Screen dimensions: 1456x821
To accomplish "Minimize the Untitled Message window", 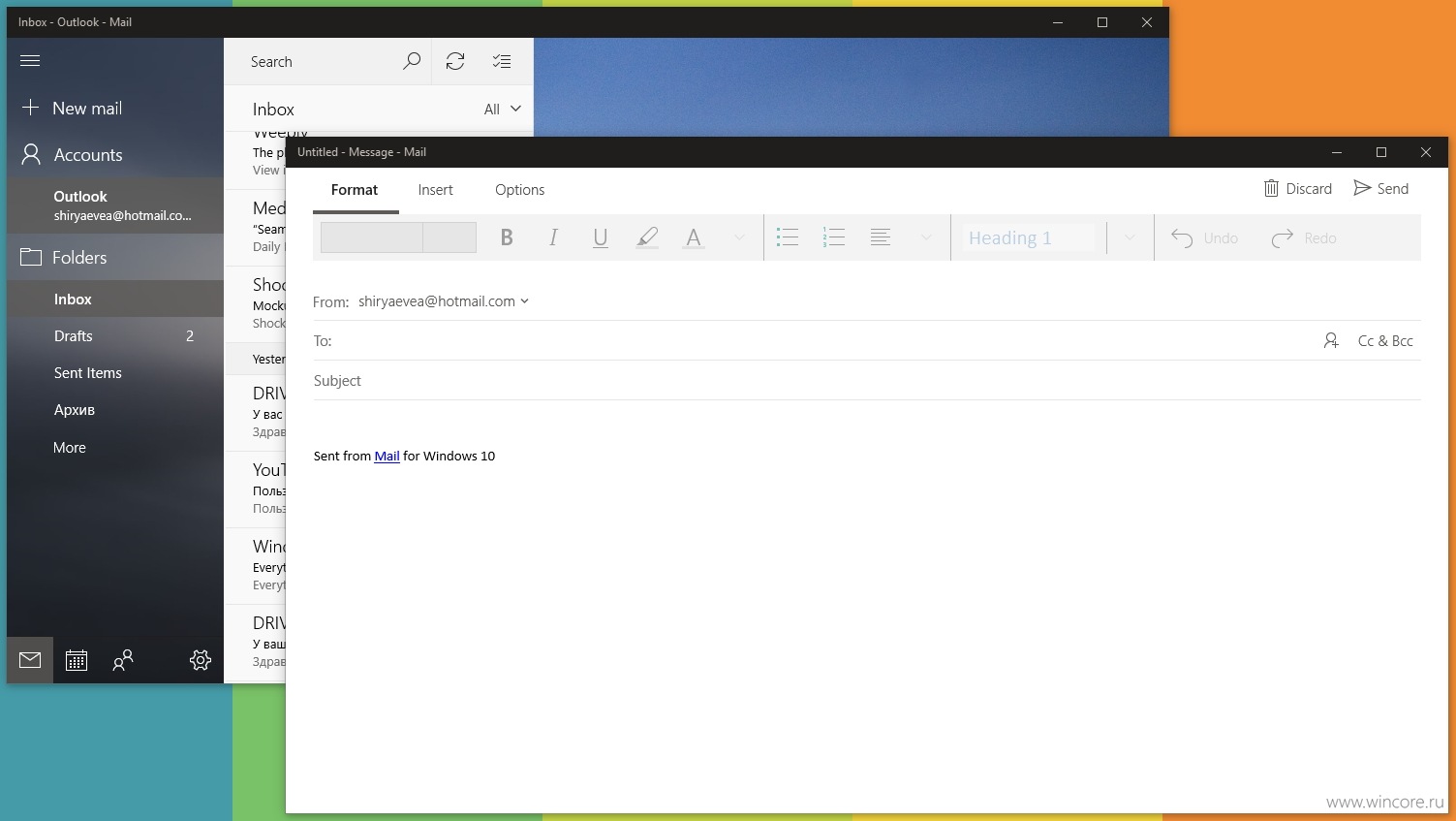I will 1337,152.
